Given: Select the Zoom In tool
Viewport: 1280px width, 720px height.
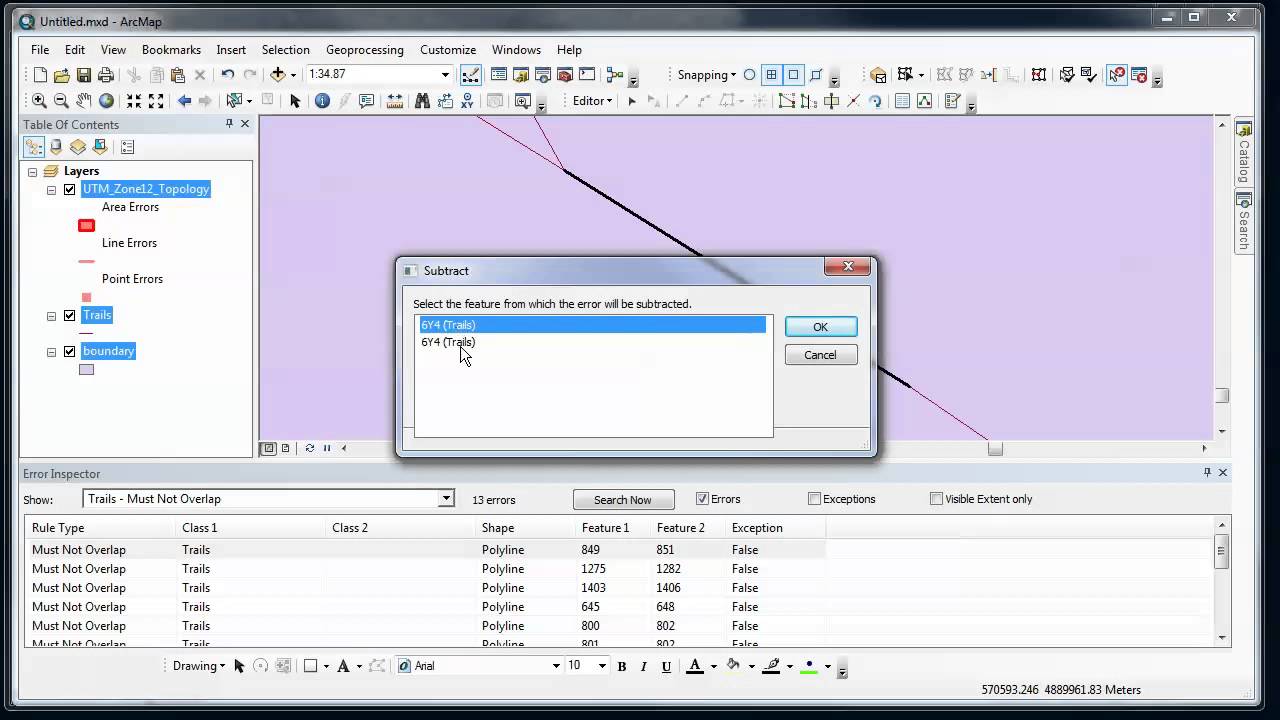Looking at the screenshot, I should [x=39, y=101].
